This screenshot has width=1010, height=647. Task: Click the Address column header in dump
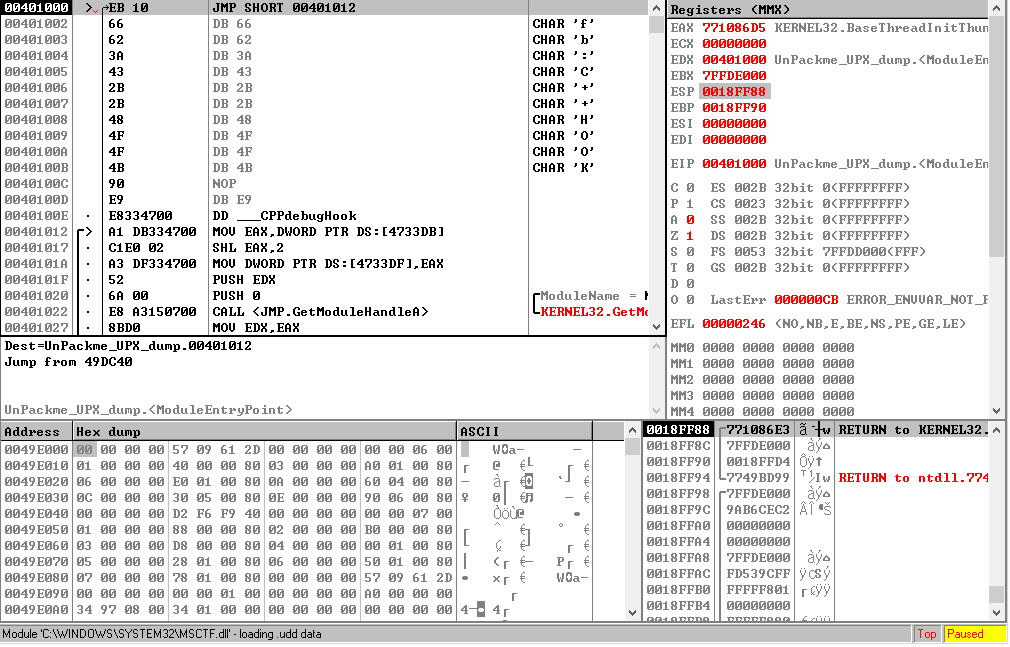pyautogui.click(x=36, y=432)
